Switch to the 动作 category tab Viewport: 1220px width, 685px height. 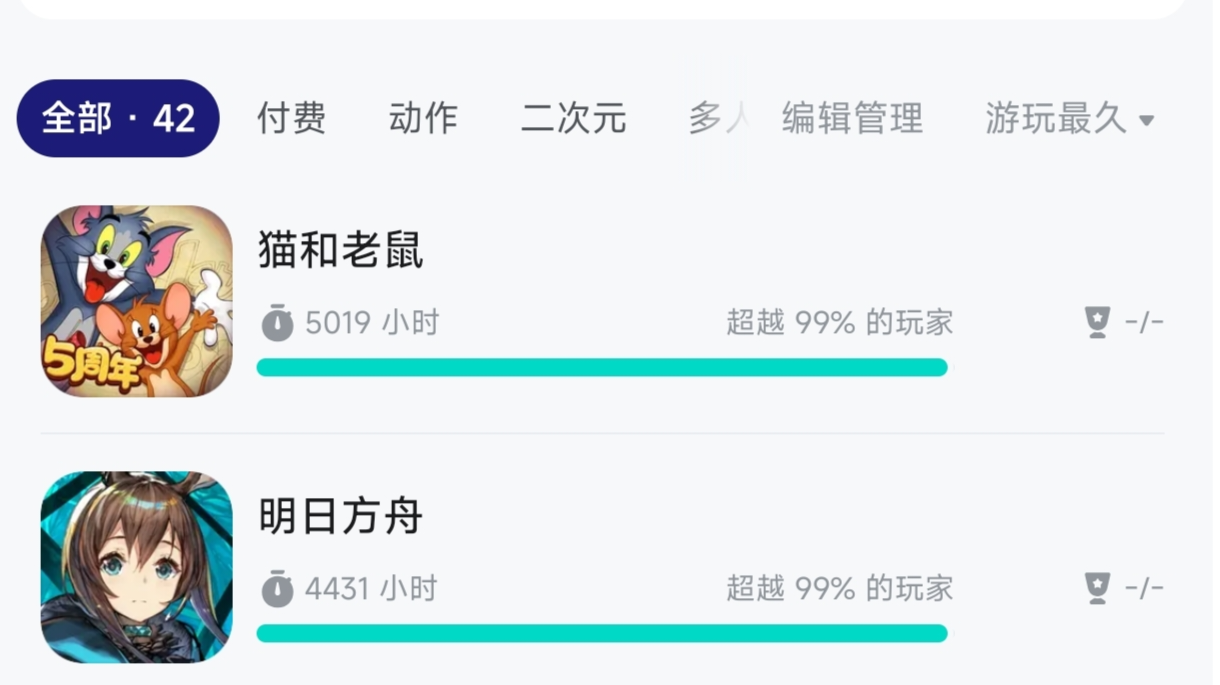pyautogui.click(x=423, y=118)
